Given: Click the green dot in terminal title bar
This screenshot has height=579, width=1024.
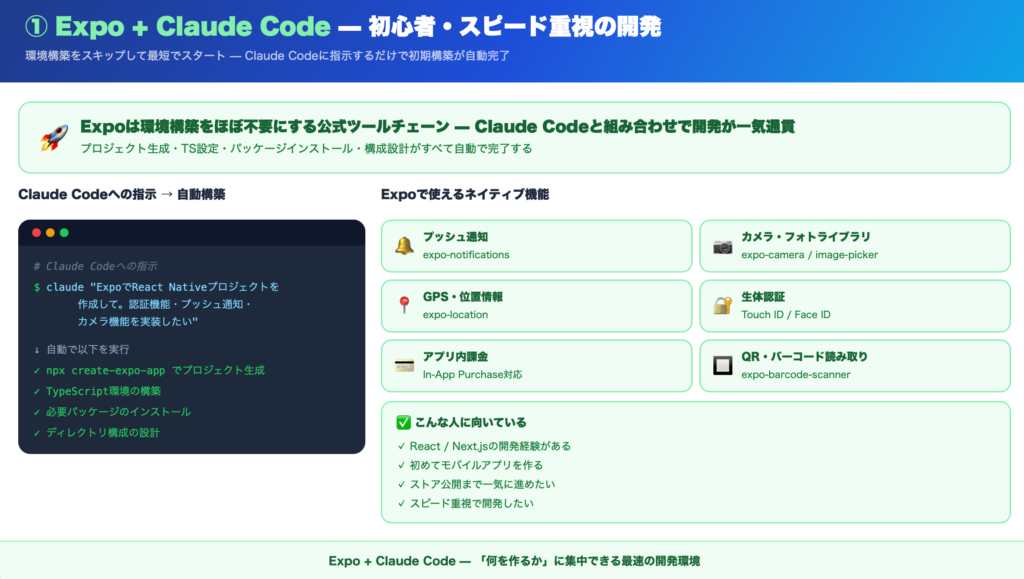Looking at the screenshot, I should [65, 233].
